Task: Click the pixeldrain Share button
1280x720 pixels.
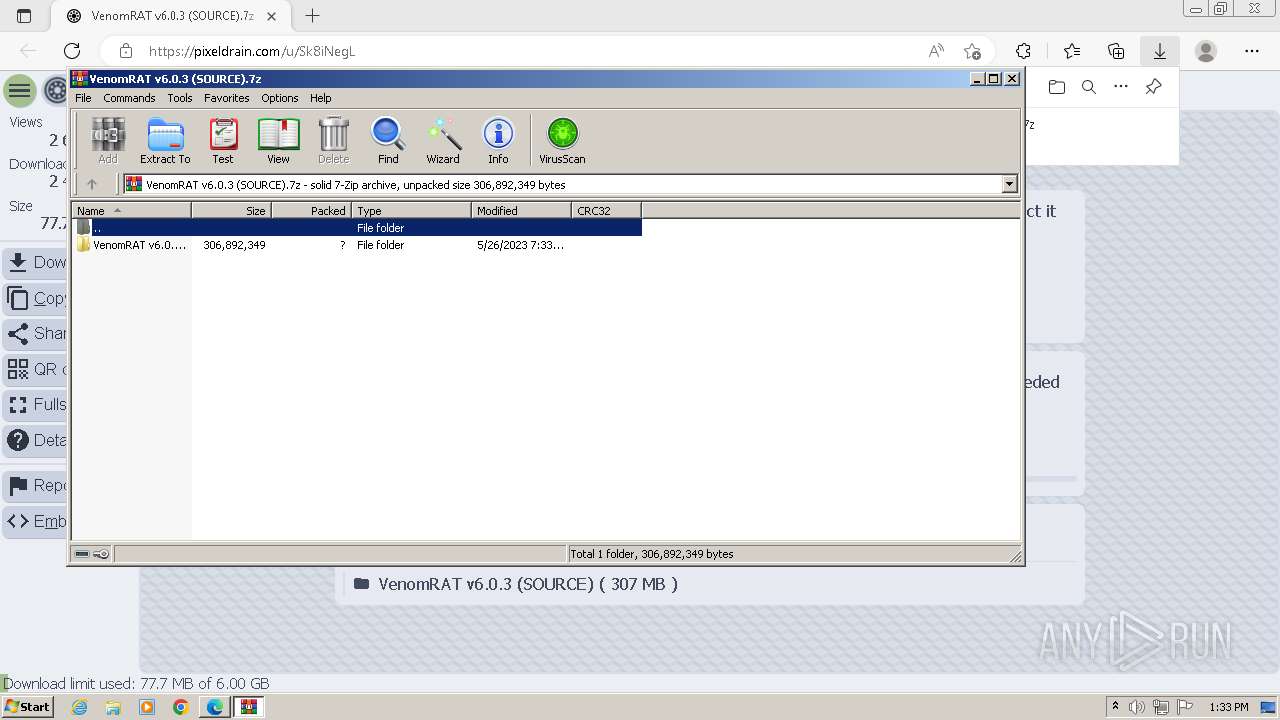Action: 35,333
